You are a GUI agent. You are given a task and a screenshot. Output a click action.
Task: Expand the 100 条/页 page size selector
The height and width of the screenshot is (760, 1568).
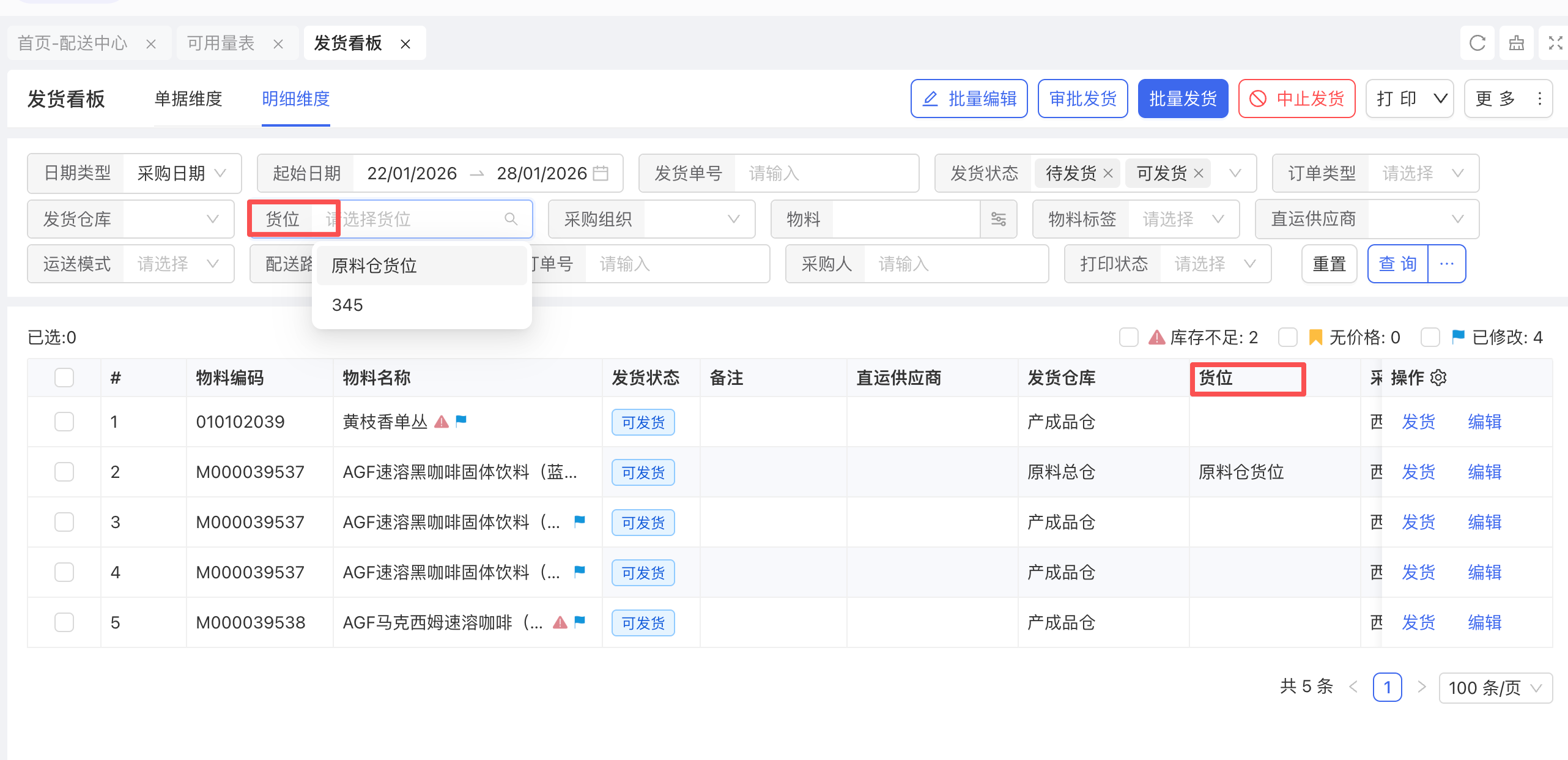[1495, 688]
